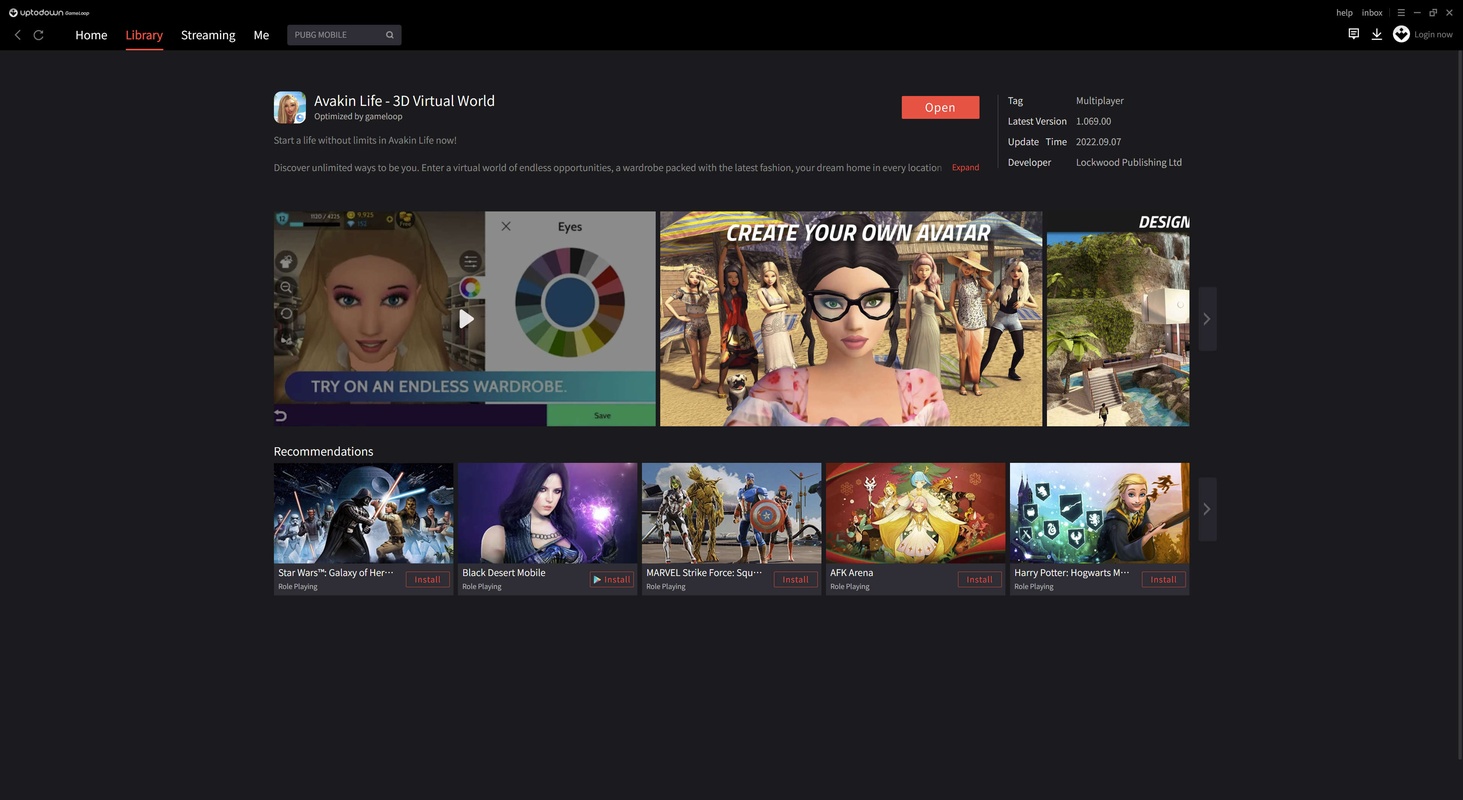Open the Home tab
The width and height of the screenshot is (1463, 800).
coord(91,35)
